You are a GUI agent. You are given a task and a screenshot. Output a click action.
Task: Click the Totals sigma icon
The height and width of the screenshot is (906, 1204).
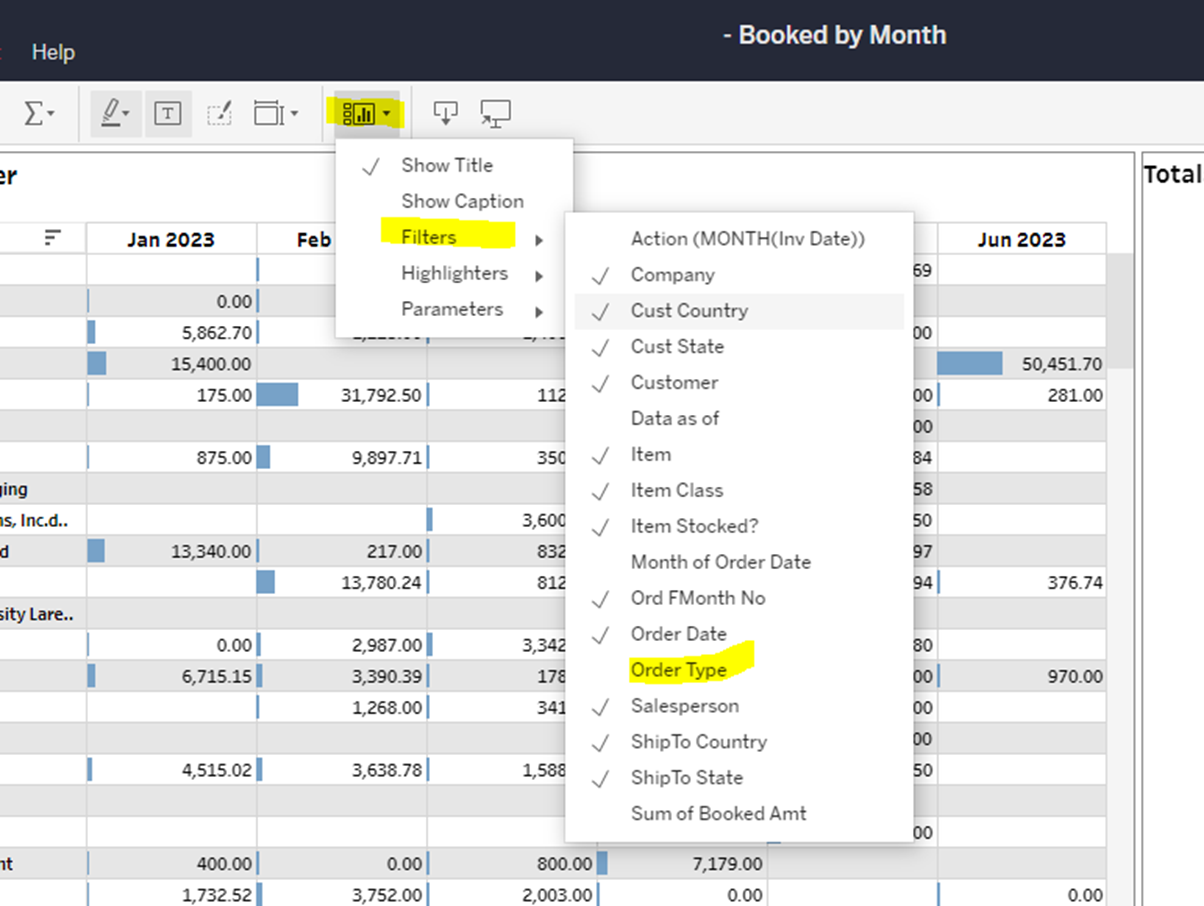coord(38,114)
